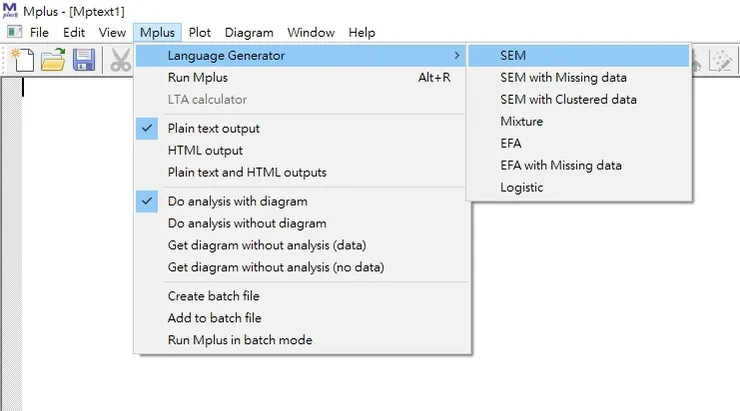
Task: Click the Cut scissors toolbar icon
Action: (x=120, y=59)
